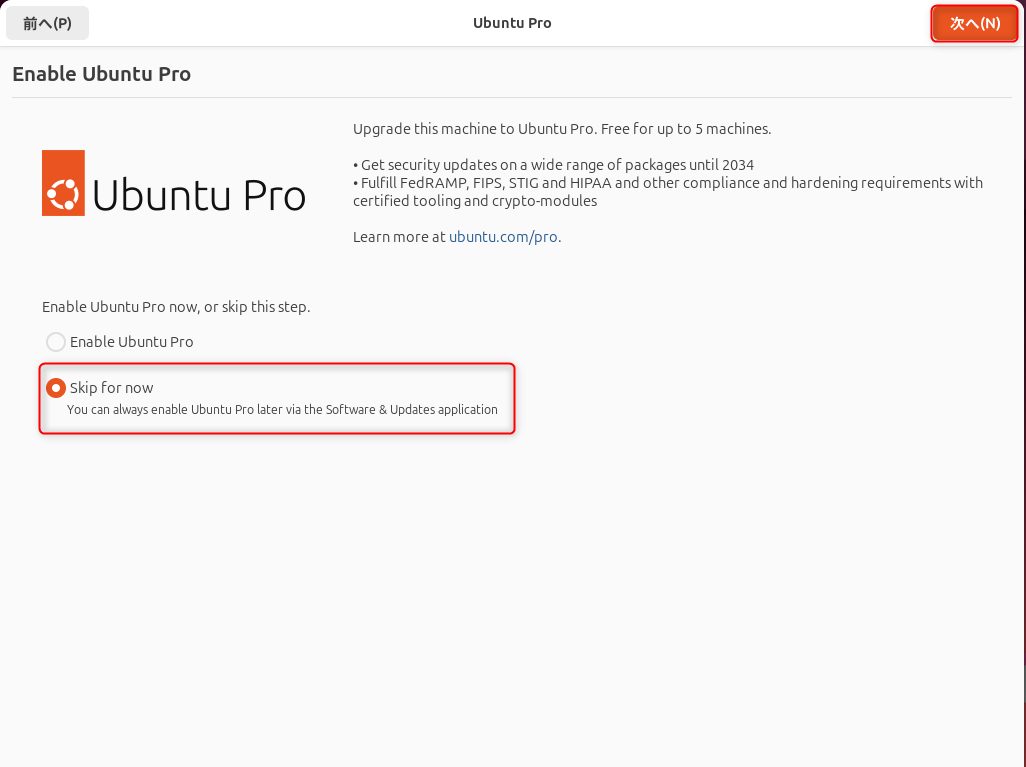Click the 'Skip for now' label text

(111, 388)
